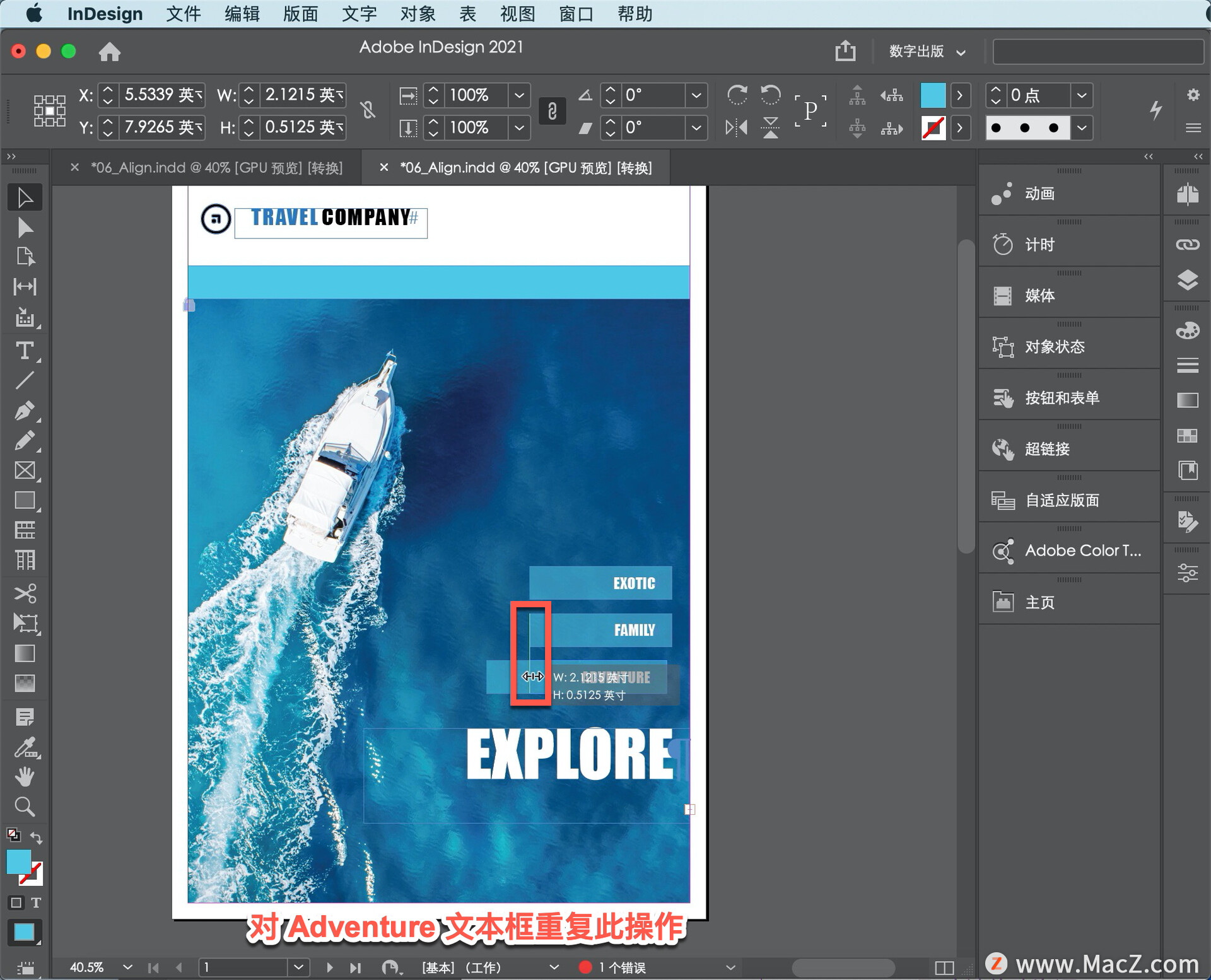
Task: Open the 版面 menu
Action: pyautogui.click(x=300, y=13)
